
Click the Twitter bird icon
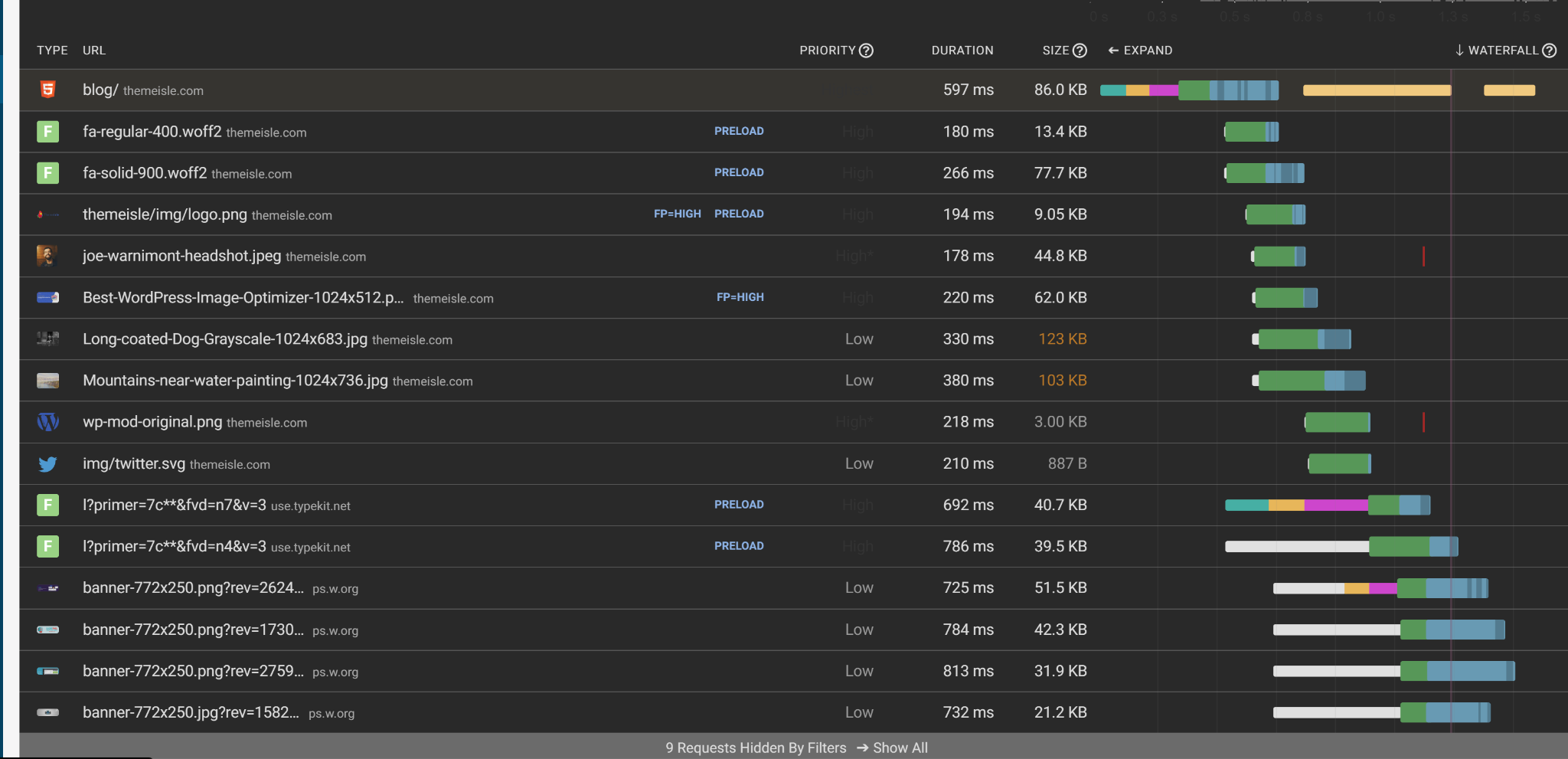(47, 464)
